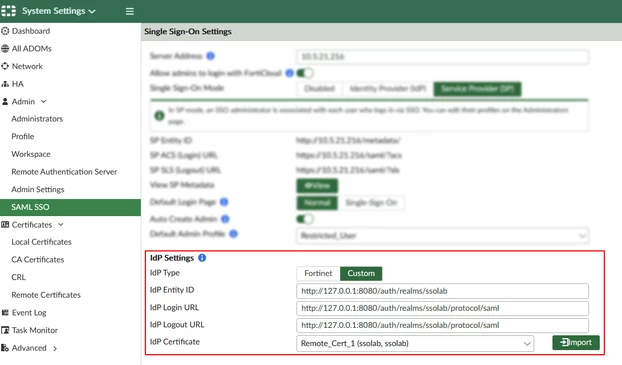
Task: Set Default Login Page to Normal
Action: pyautogui.click(x=317, y=203)
